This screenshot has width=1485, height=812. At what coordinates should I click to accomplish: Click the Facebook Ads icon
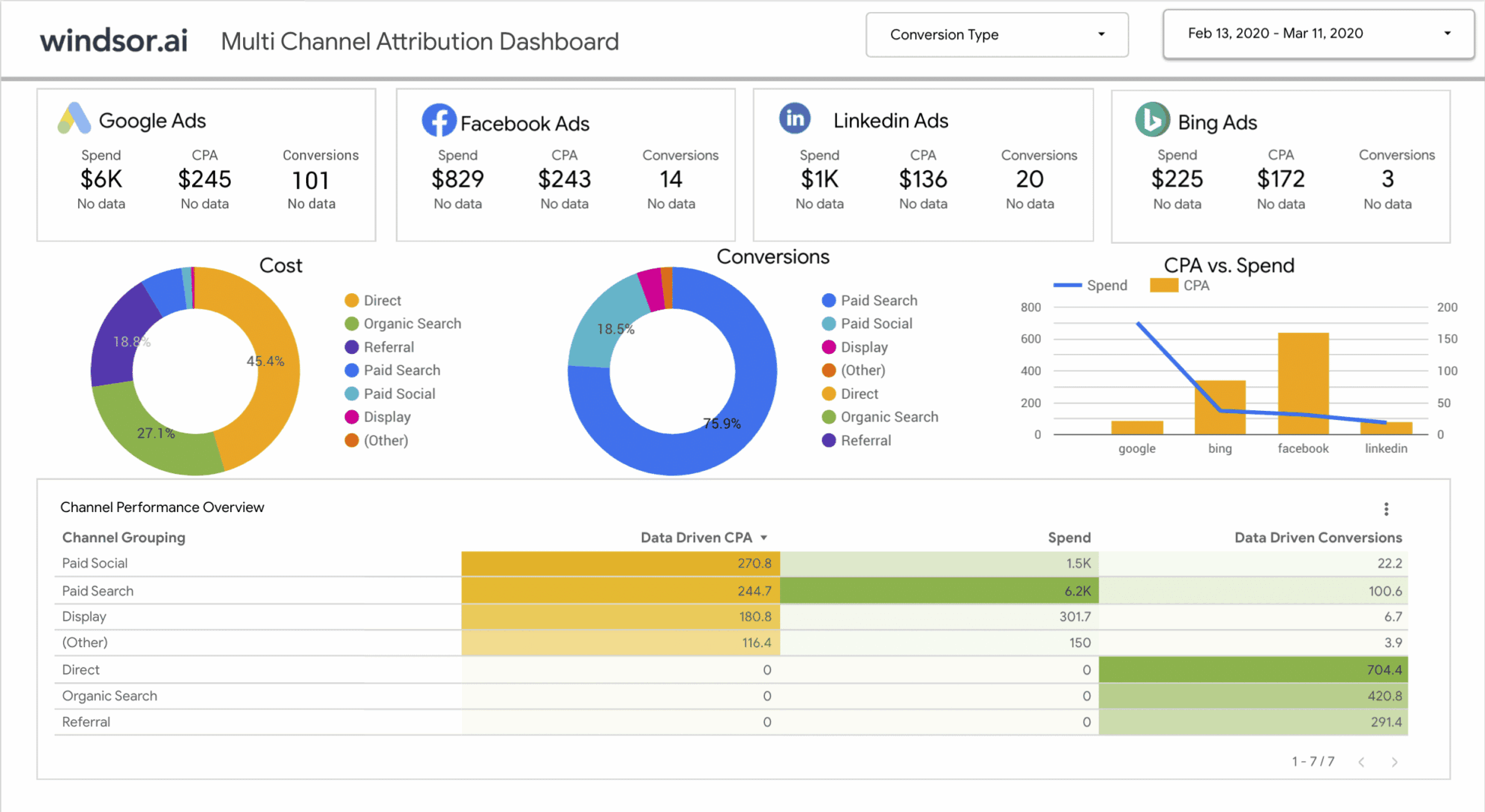click(x=439, y=120)
